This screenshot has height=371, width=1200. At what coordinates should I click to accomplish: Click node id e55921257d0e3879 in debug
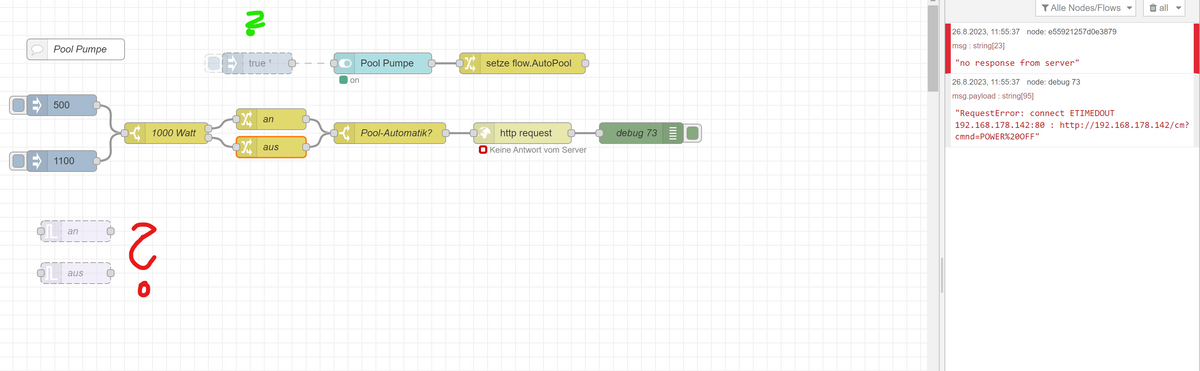1071,32
